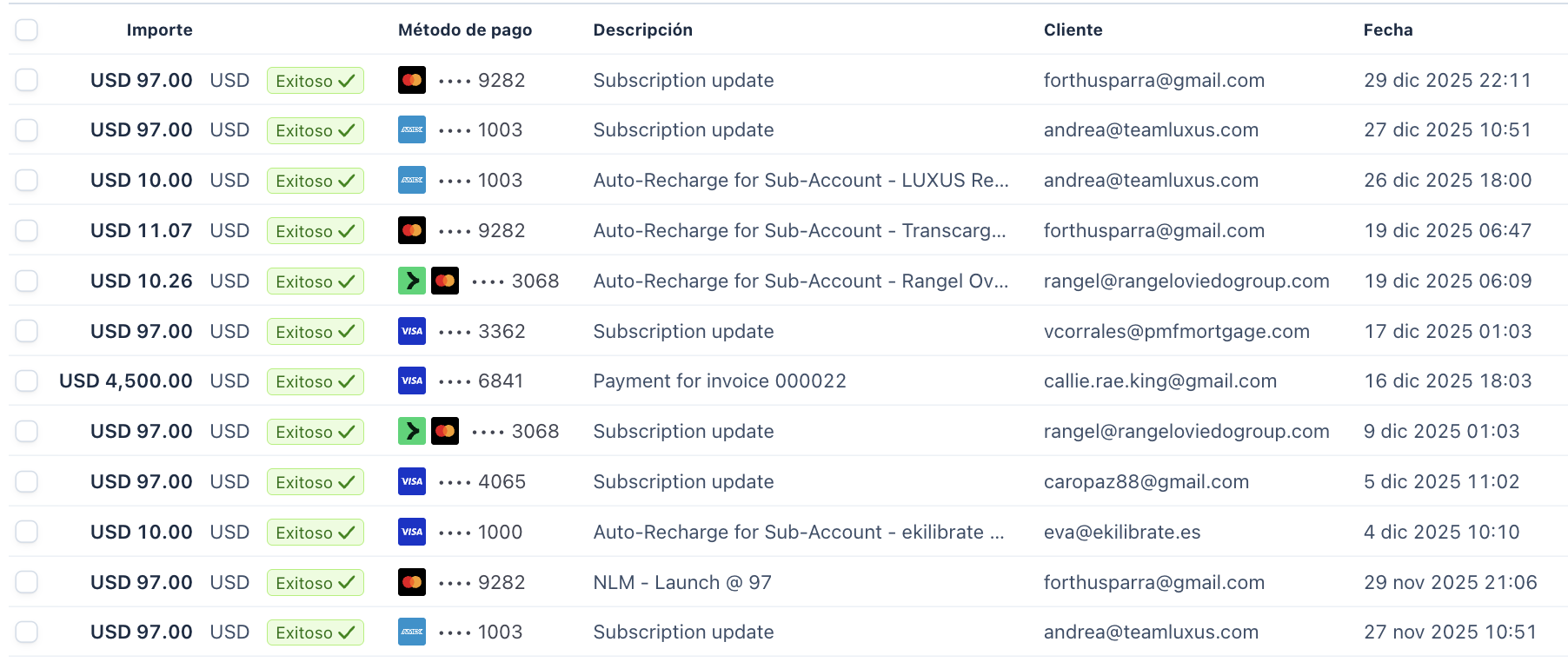This screenshot has height=662, width=1568.
Task: Click card number ending 6841
Action: point(481,381)
